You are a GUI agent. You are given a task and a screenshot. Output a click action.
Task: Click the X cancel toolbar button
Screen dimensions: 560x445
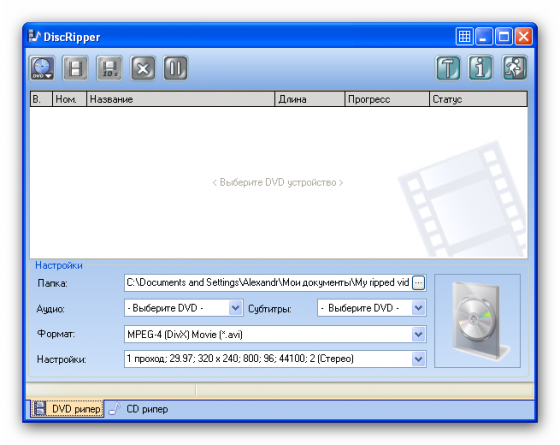click(143, 68)
